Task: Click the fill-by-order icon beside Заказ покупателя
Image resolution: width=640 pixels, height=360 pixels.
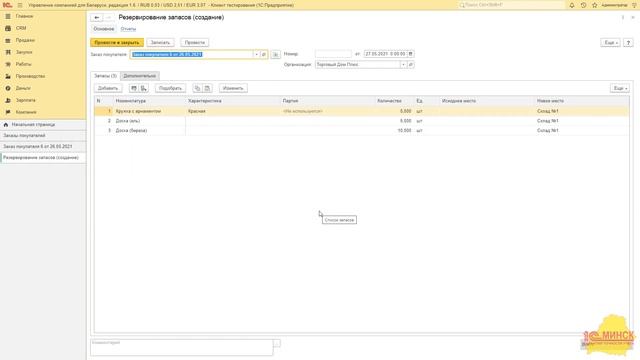Action: tap(276, 54)
